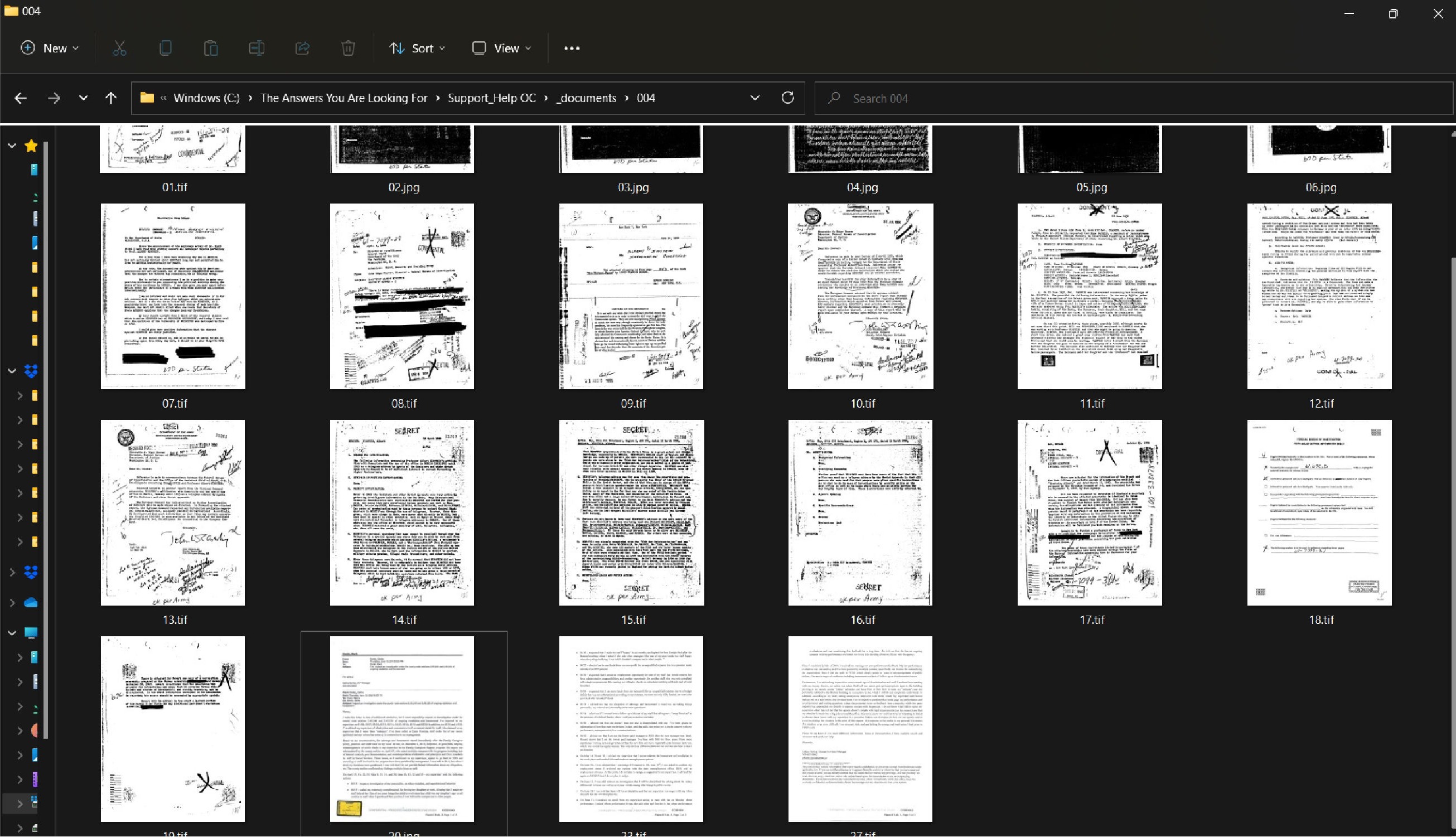Screen dimensions: 1456x837
Task: Open the View layout menu
Action: [x=501, y=49]
